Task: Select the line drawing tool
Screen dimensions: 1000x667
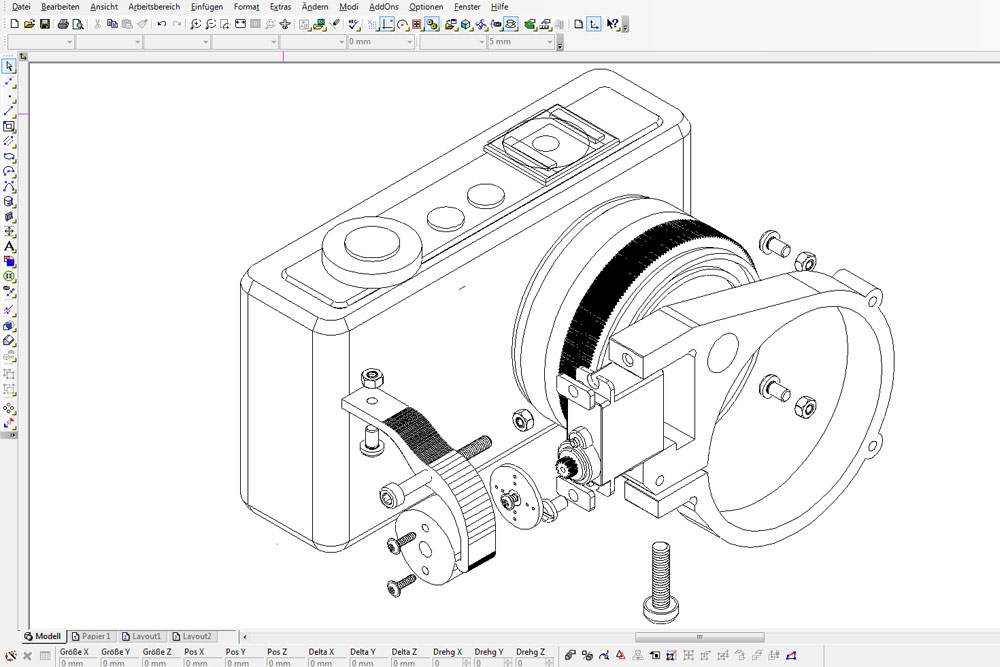Action: coord(9,112)
